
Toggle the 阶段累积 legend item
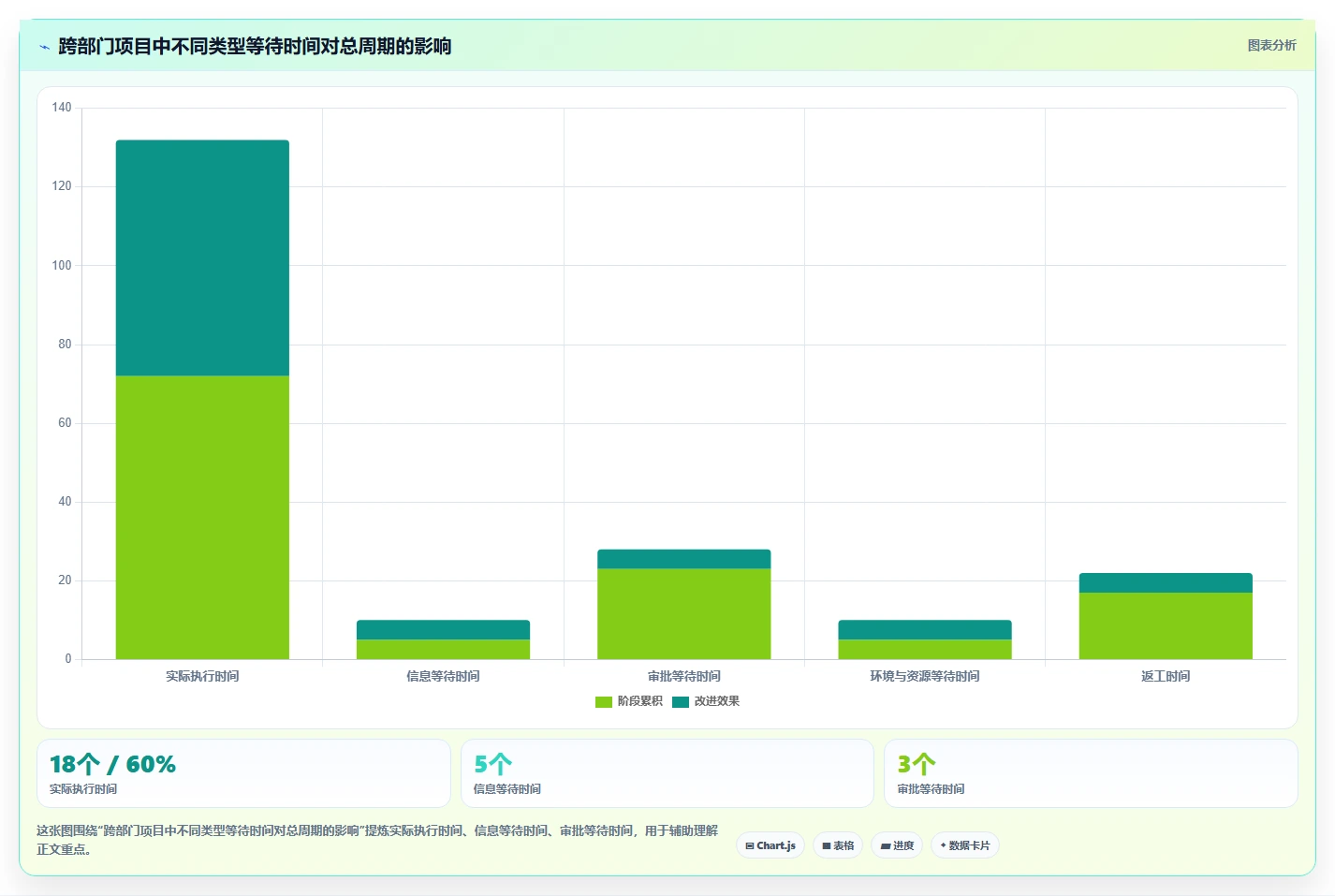(x=629, y=701)
